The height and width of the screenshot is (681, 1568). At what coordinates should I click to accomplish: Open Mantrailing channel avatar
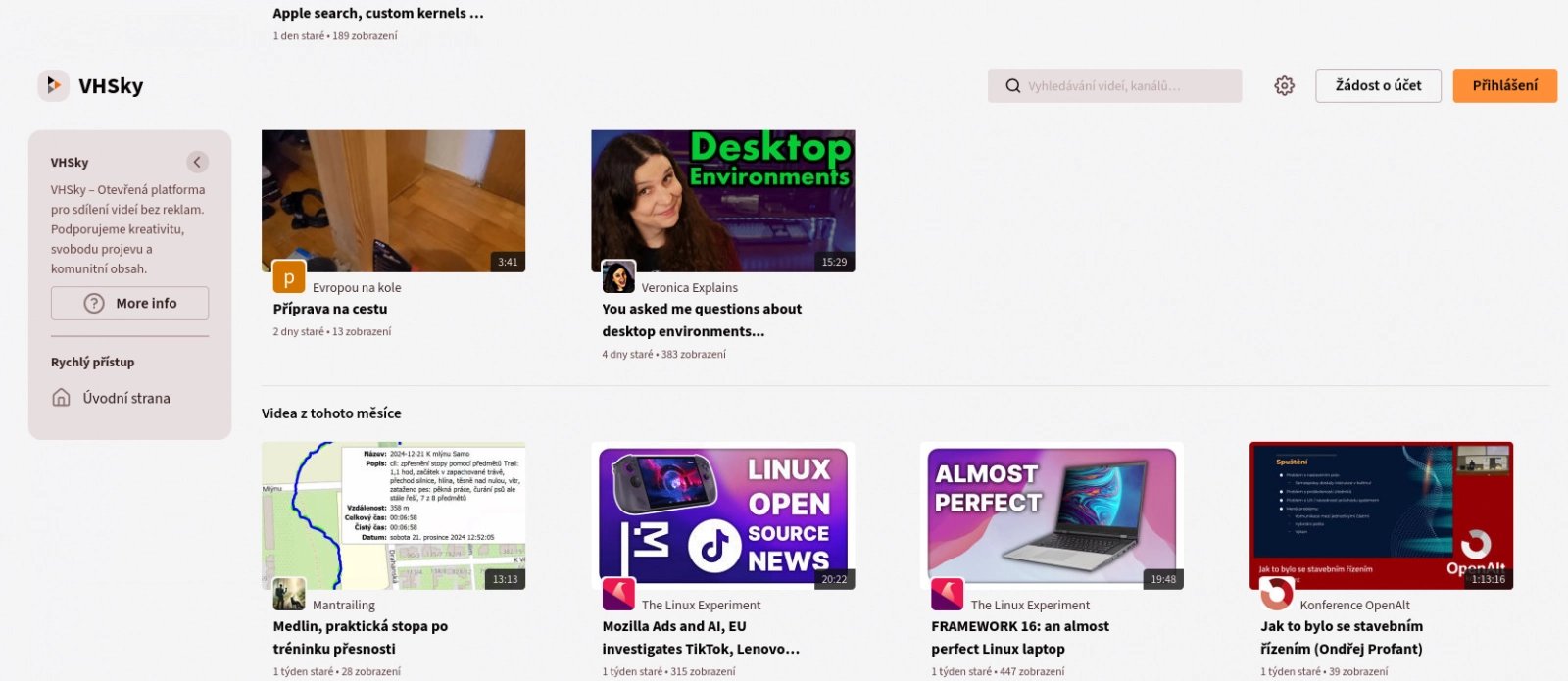(289, 595)
